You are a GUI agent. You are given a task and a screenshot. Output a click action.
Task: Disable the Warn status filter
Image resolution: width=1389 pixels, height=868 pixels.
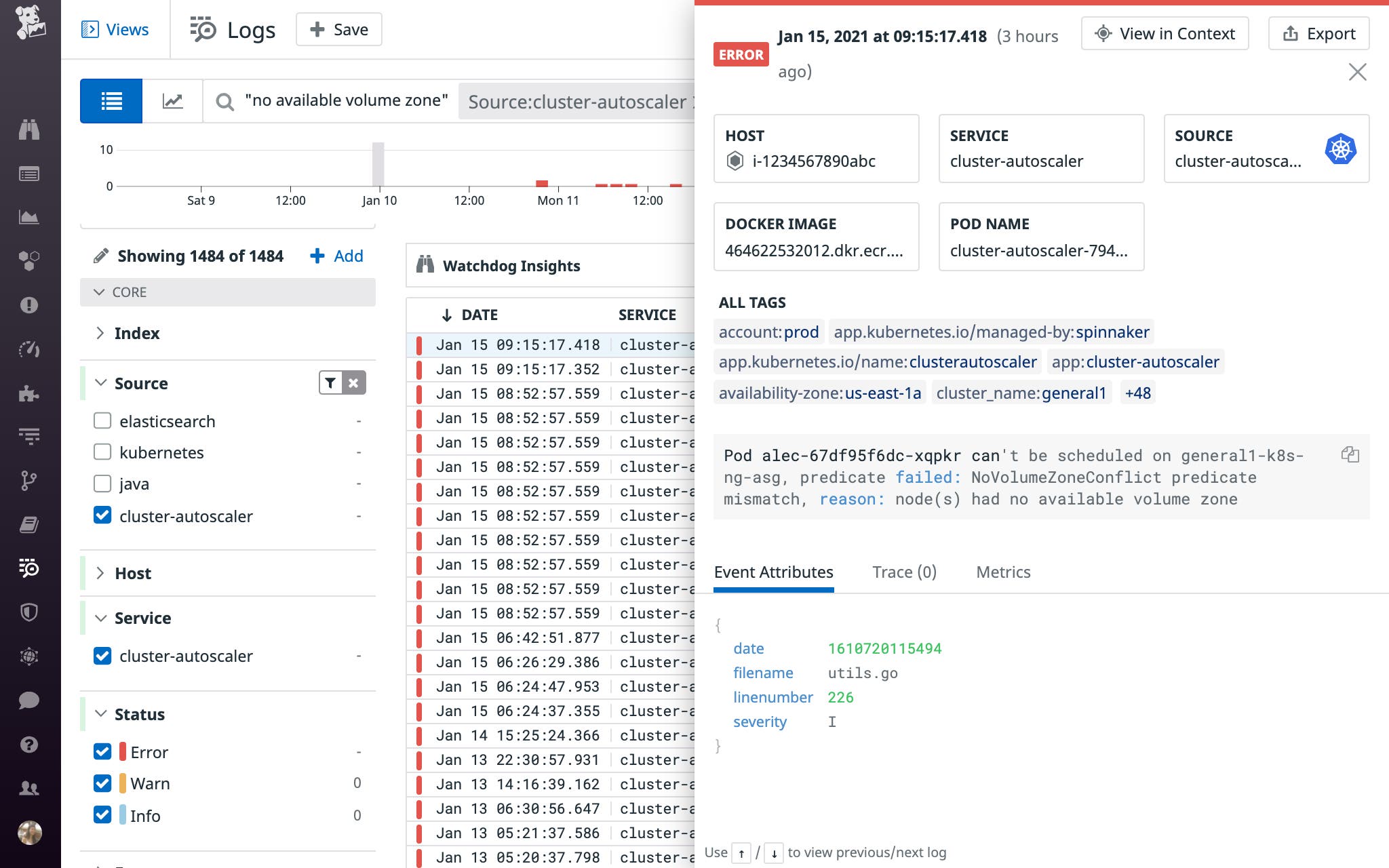(x=102, y=783)
